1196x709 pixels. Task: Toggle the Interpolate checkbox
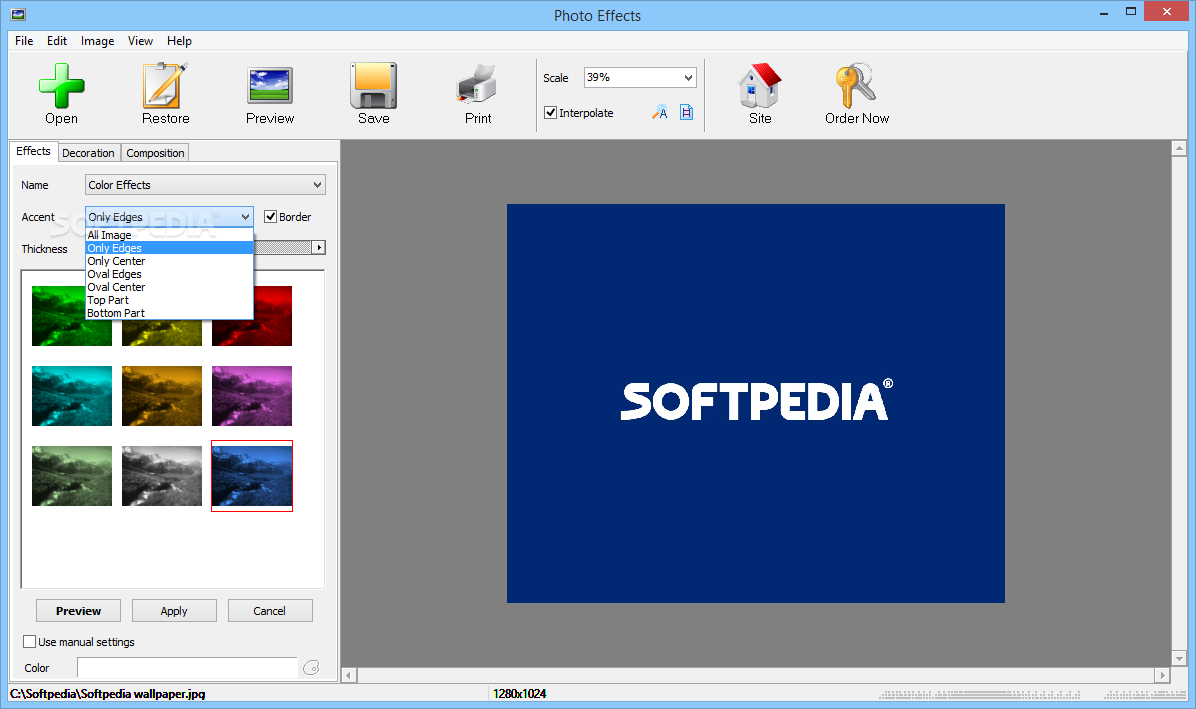point(550,113)
